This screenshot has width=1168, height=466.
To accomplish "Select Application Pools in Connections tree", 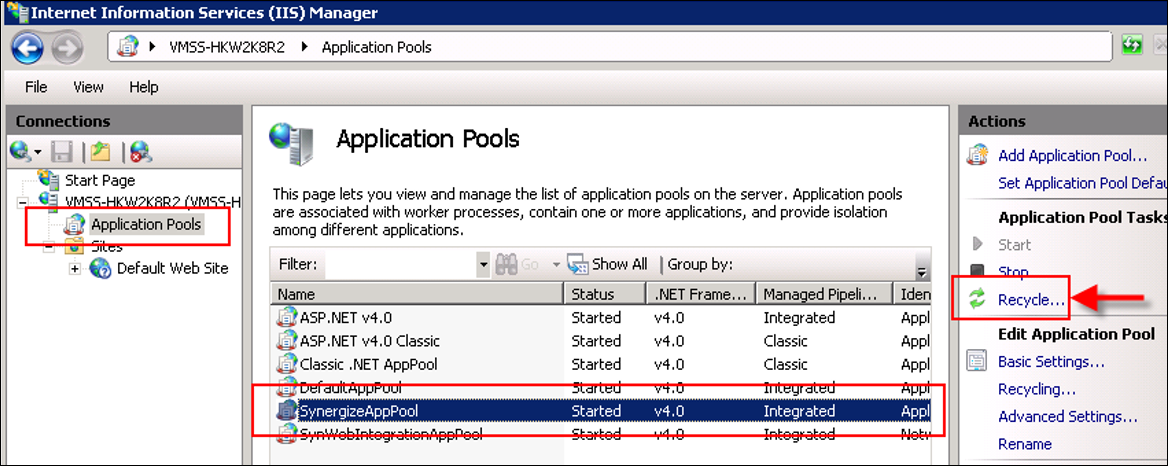I will point(146,224).
